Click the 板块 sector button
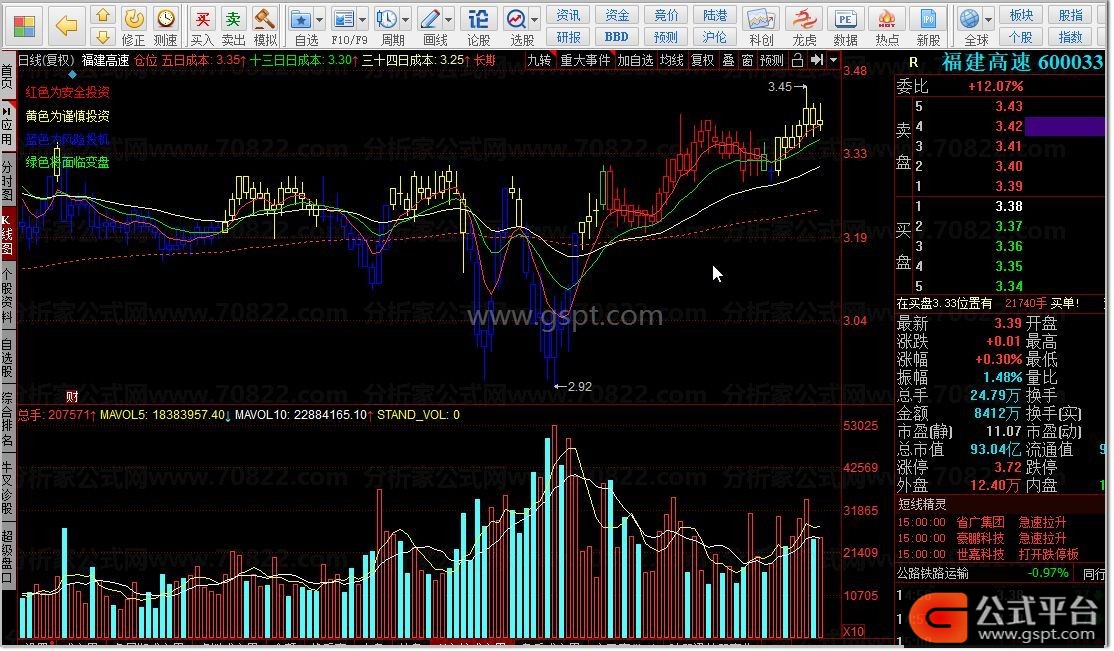 [1021, 15]
